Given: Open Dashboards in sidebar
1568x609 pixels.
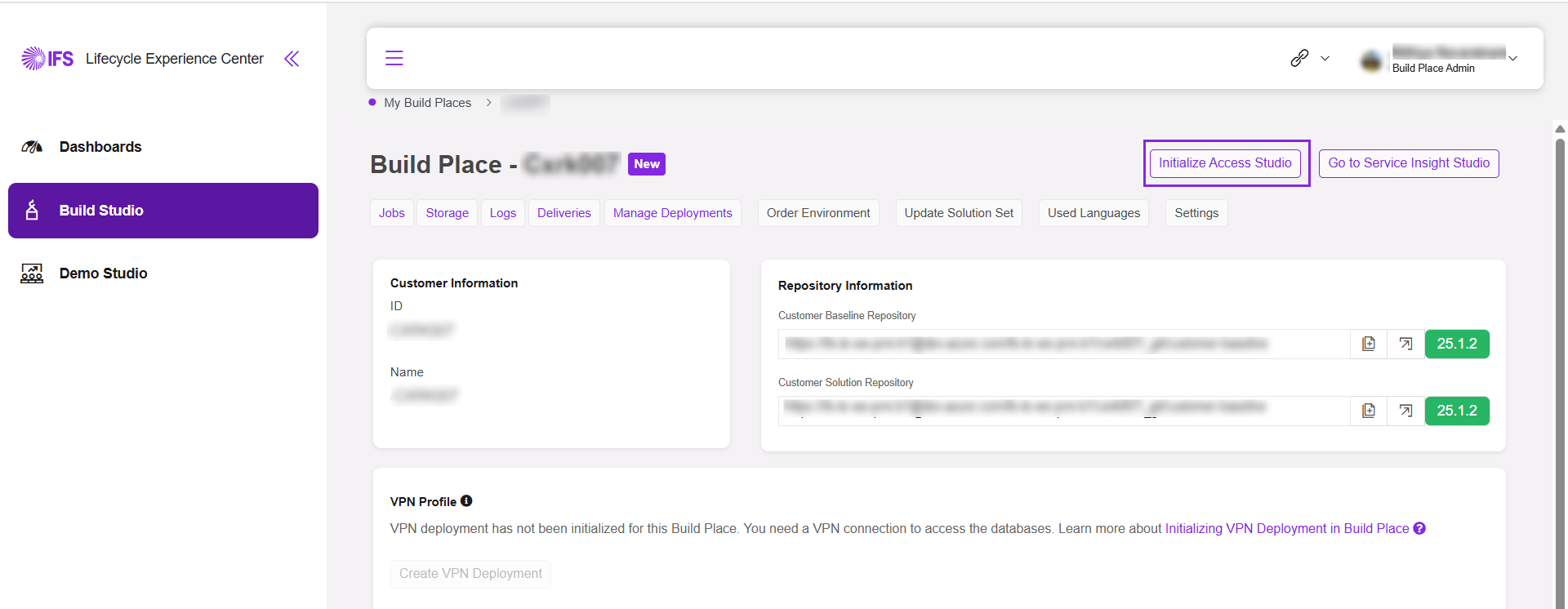Looking at the screenshot, I should [100, 147].
